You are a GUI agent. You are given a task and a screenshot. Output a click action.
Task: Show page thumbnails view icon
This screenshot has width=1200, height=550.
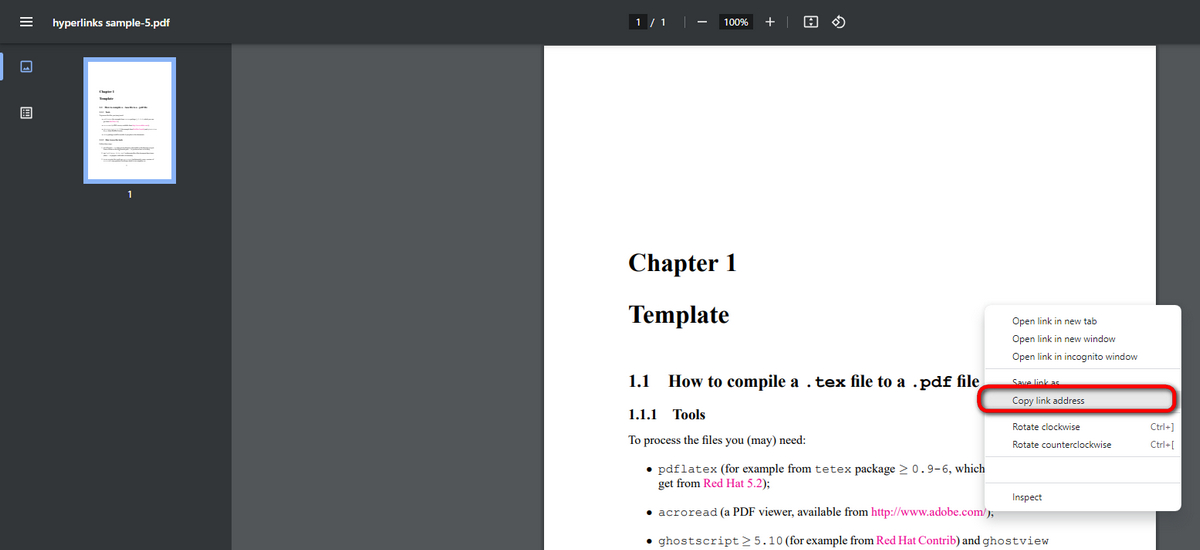[26, 66]
